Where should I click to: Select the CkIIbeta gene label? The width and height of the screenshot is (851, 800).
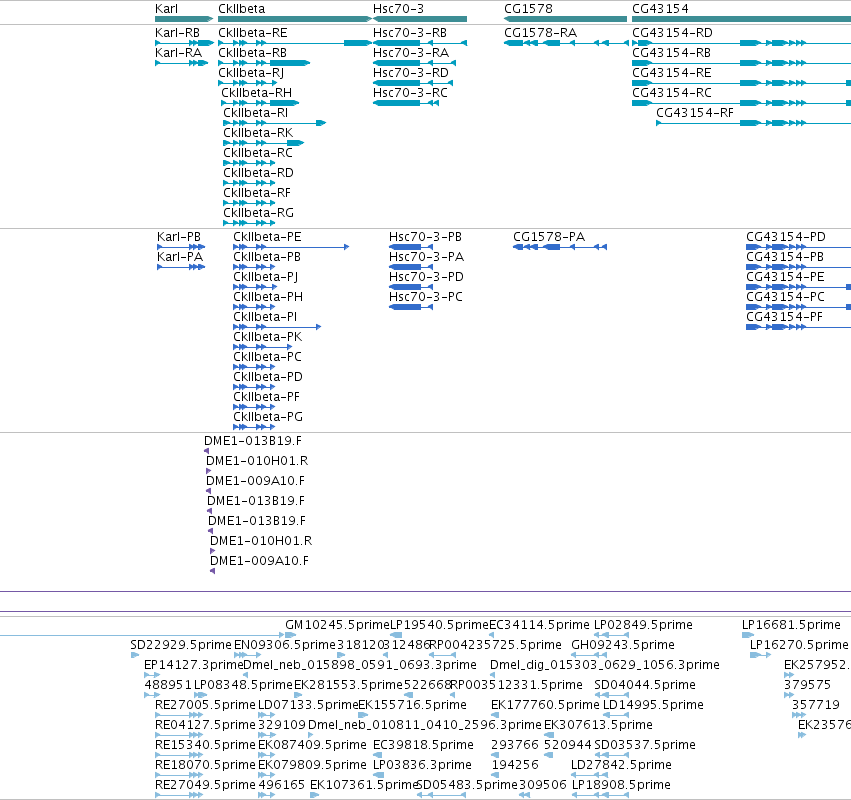[242, 9]
